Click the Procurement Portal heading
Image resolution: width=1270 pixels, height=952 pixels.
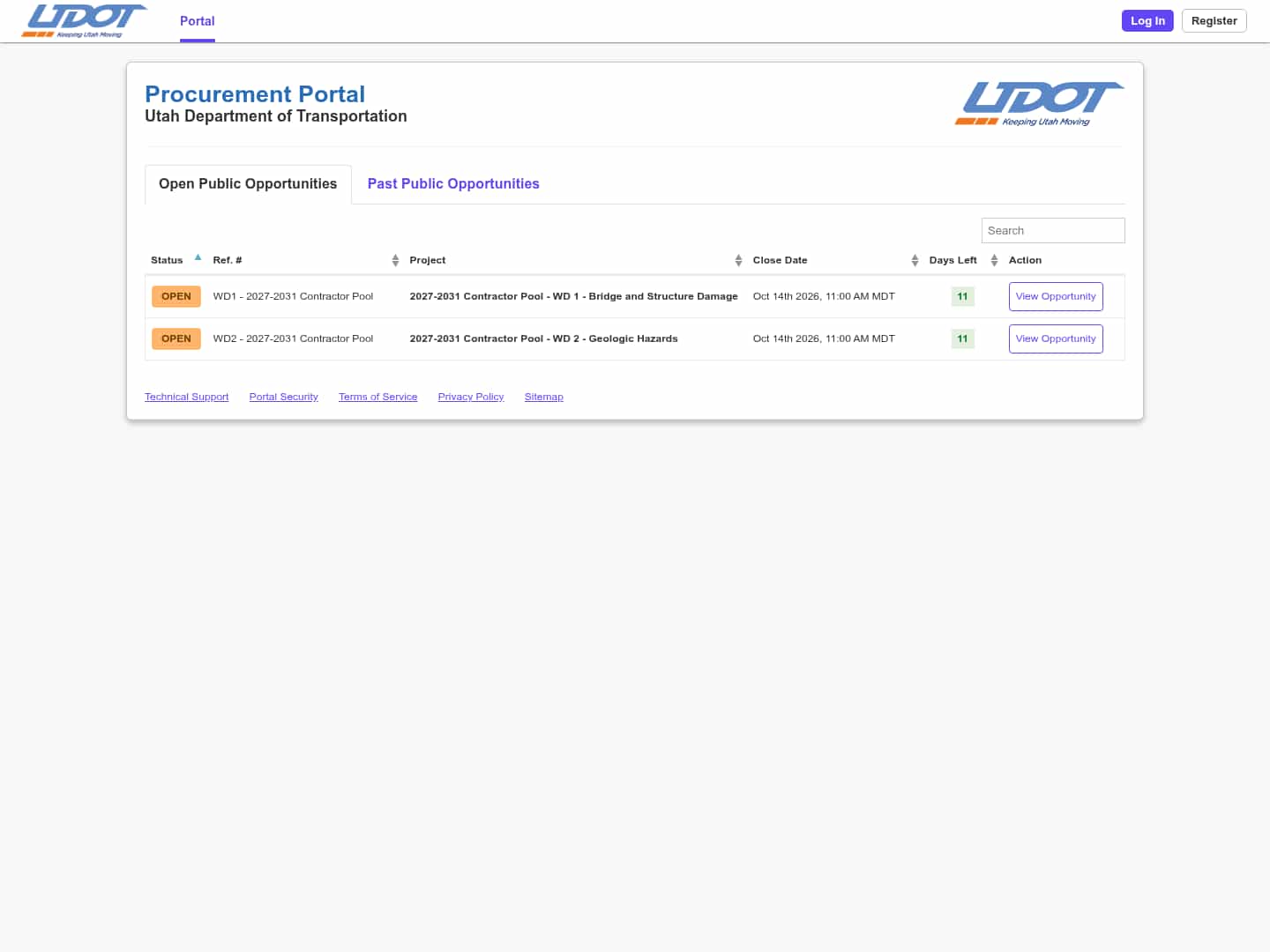[255, 94]
